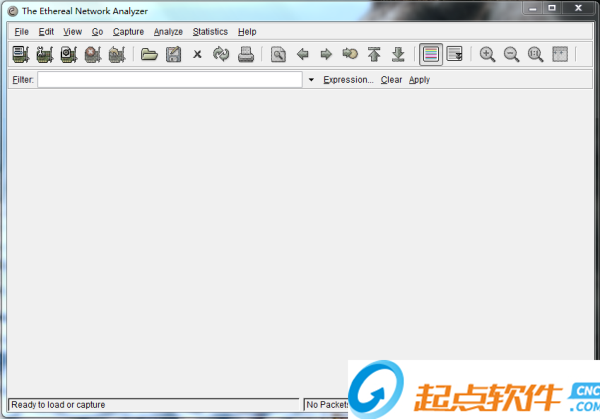This screenshot has width=600, height=419.
Task: Click the Filter: label button
Action: click(x=23, y=80)
